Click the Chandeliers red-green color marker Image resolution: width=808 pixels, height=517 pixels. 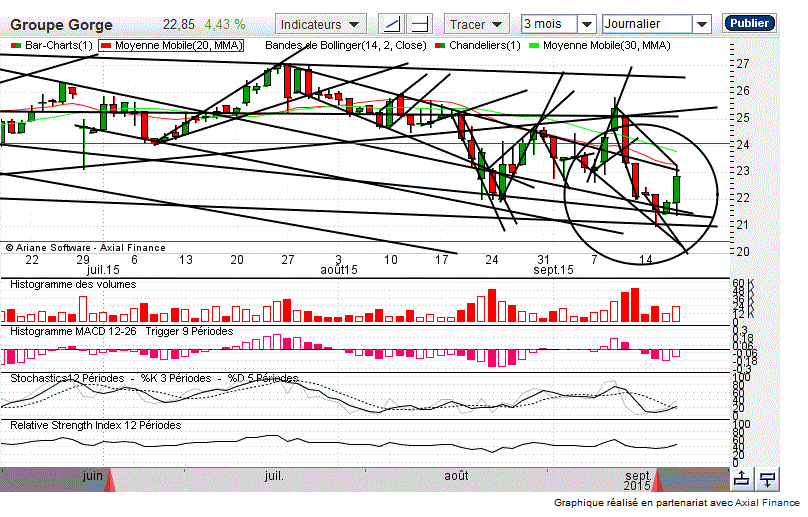pos(440,46)
